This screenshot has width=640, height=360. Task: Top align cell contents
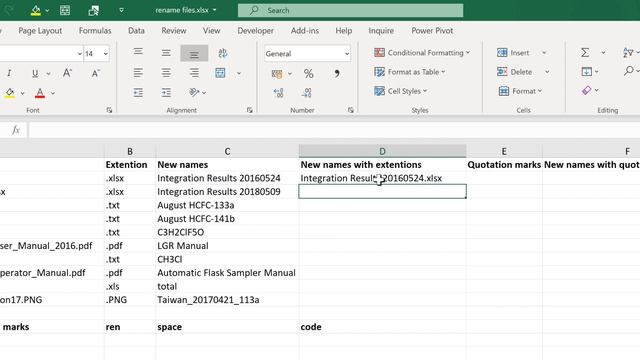138,52
